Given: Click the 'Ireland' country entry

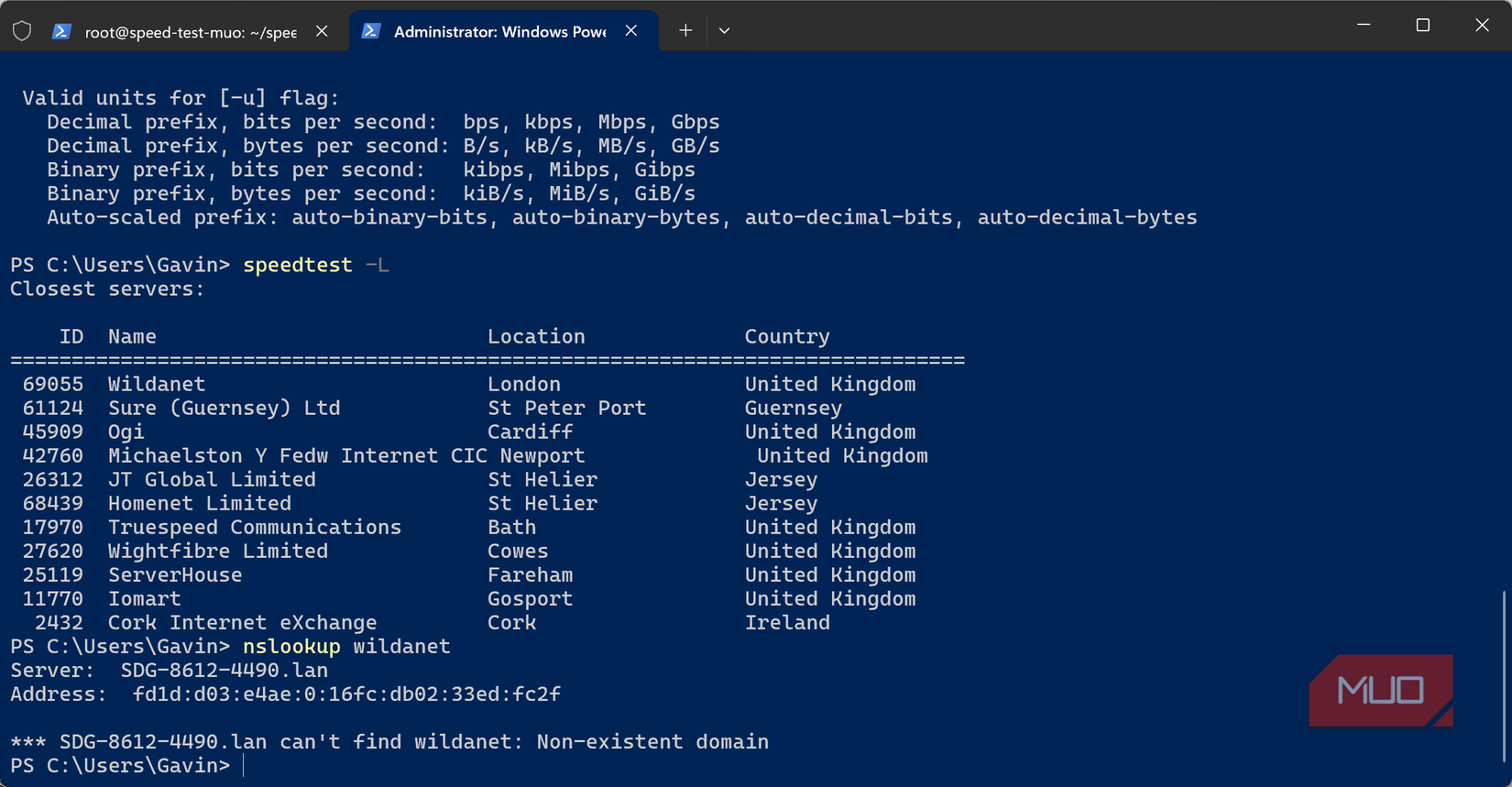Looking at the screenshot, I should point(787,622).
